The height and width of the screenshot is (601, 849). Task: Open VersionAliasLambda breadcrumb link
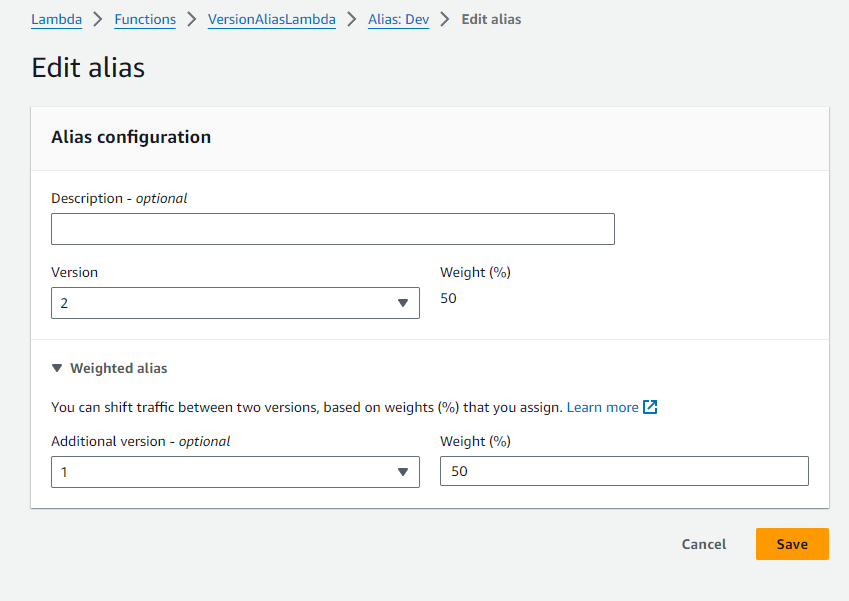click(271, 19)
